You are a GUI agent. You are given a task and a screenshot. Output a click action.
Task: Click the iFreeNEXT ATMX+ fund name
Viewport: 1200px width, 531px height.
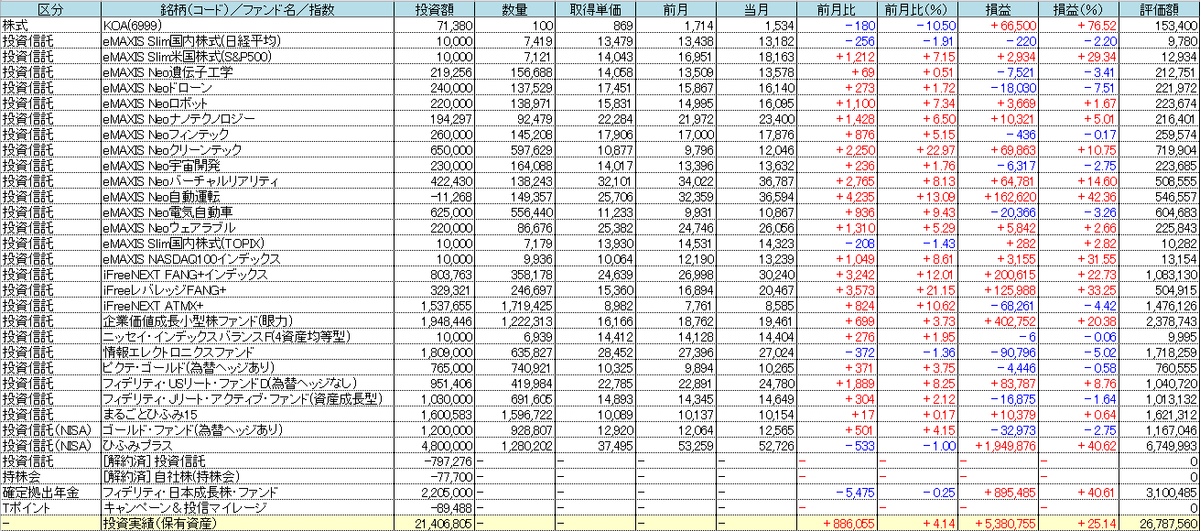[152, 304]
